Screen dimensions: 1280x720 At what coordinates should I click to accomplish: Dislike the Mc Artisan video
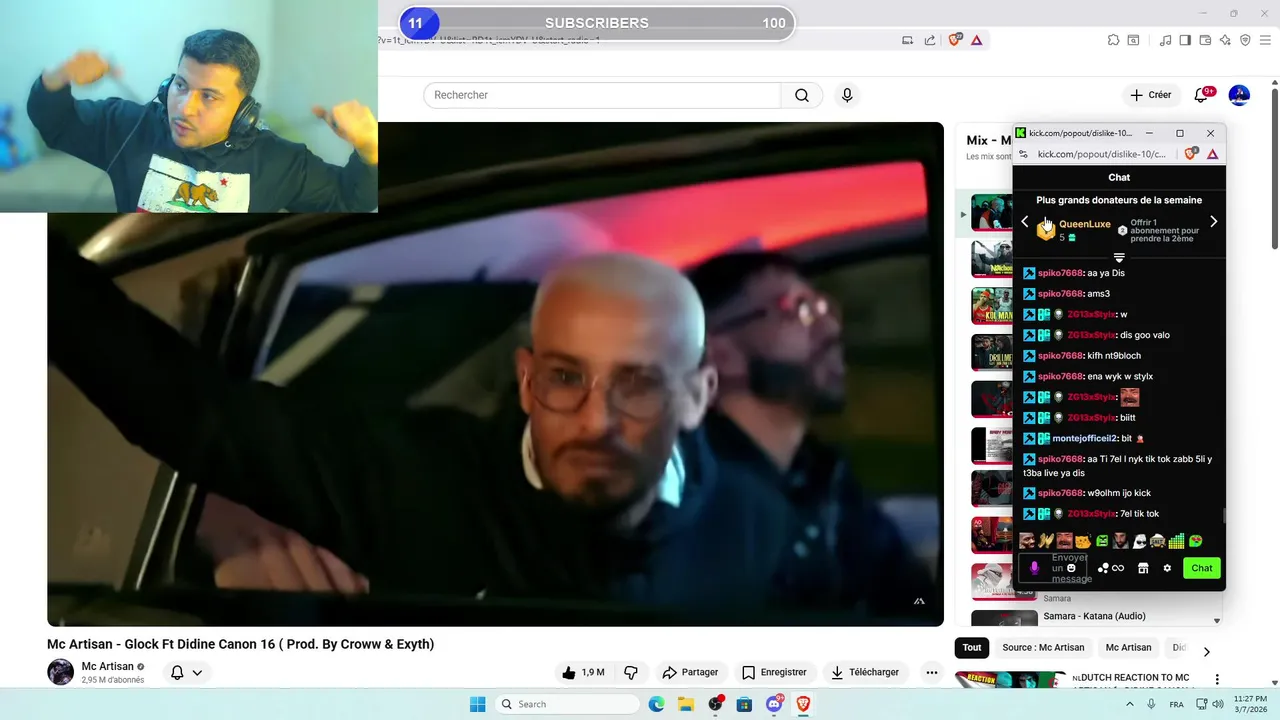tap(631, 672)
